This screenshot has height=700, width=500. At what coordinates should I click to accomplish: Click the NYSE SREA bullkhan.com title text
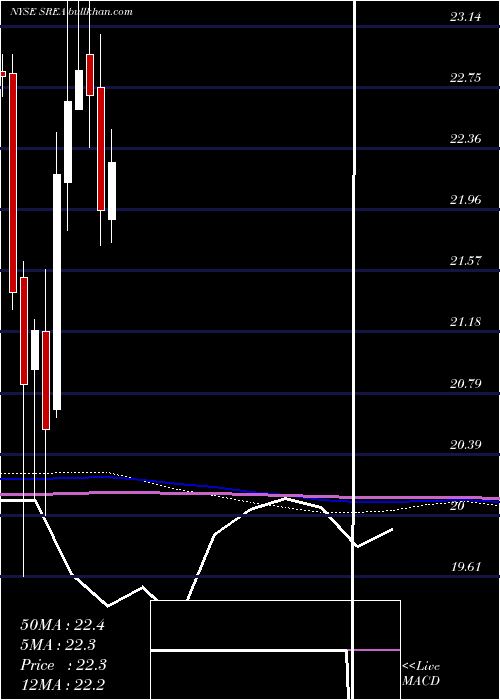click(x=71, y=12)
